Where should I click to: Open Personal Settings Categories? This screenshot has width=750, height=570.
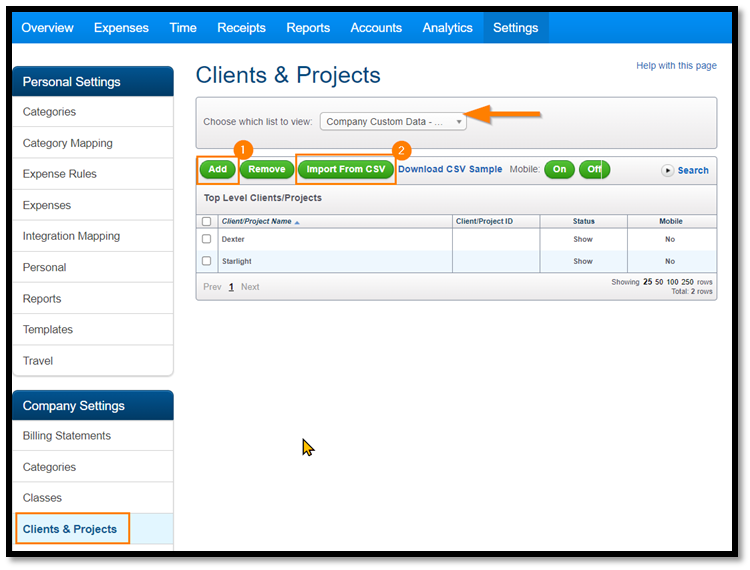pos(93,112)
